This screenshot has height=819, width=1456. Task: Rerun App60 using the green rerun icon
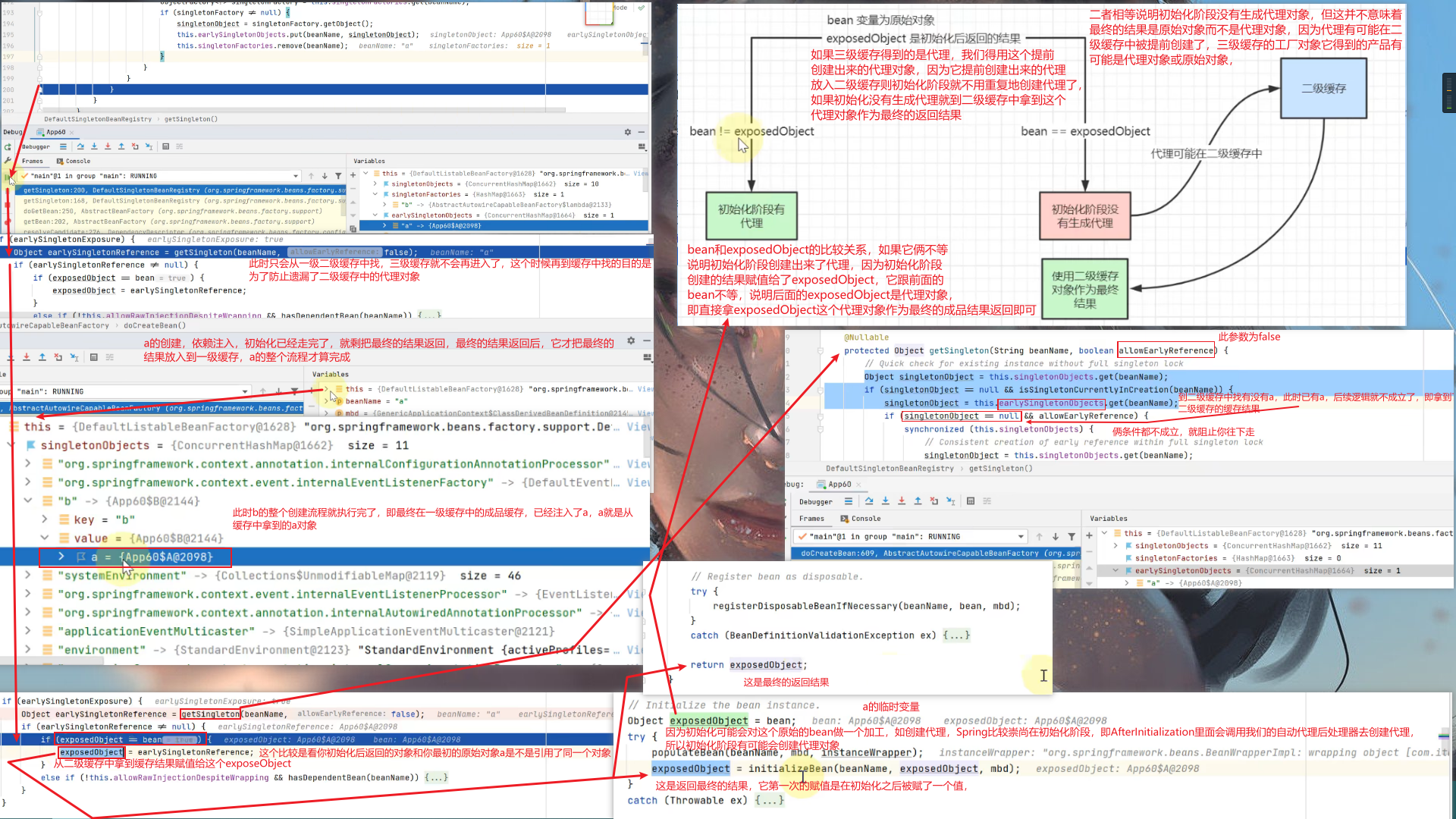8,147
